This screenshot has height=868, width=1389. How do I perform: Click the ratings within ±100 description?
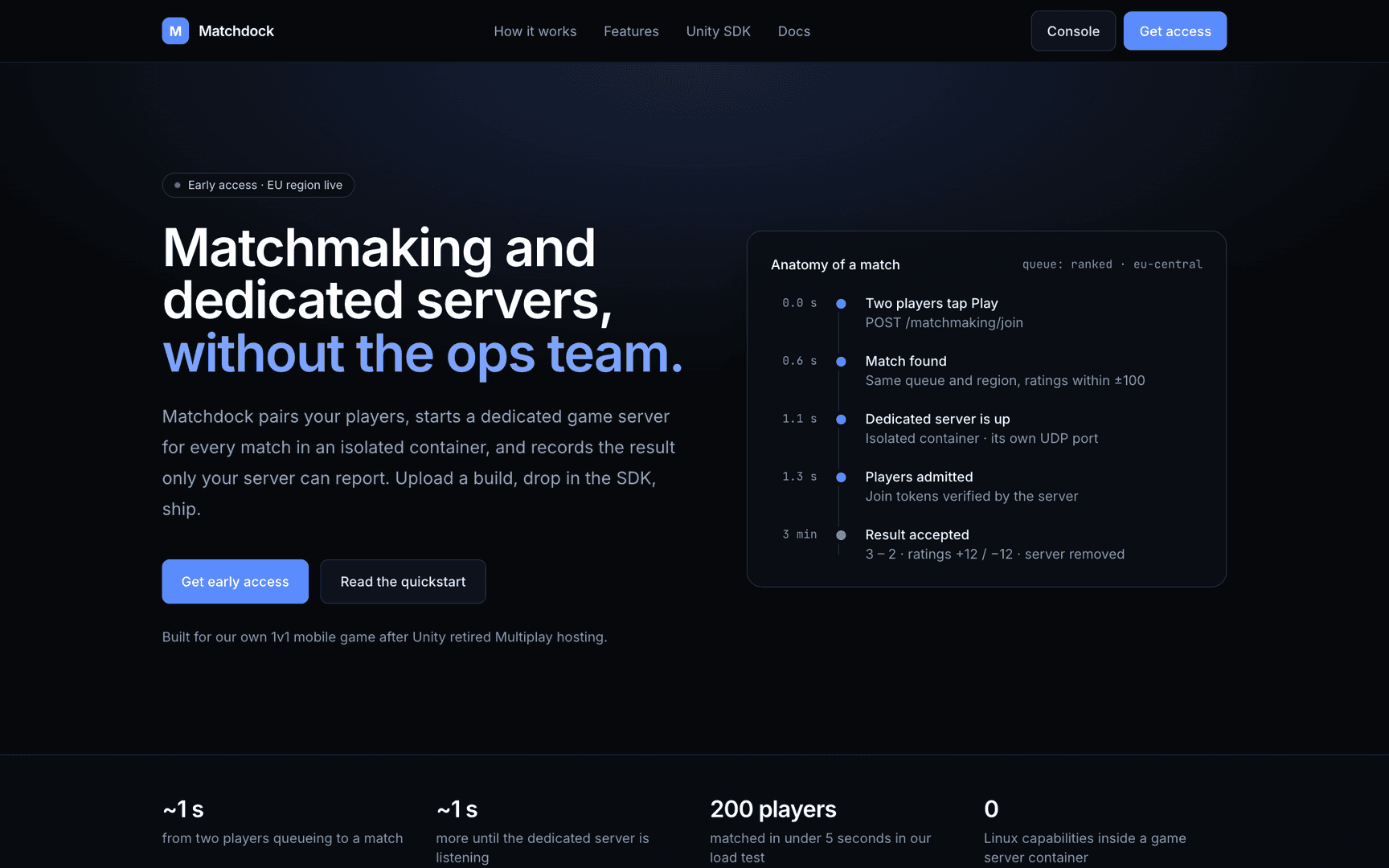pos(1005,380)
